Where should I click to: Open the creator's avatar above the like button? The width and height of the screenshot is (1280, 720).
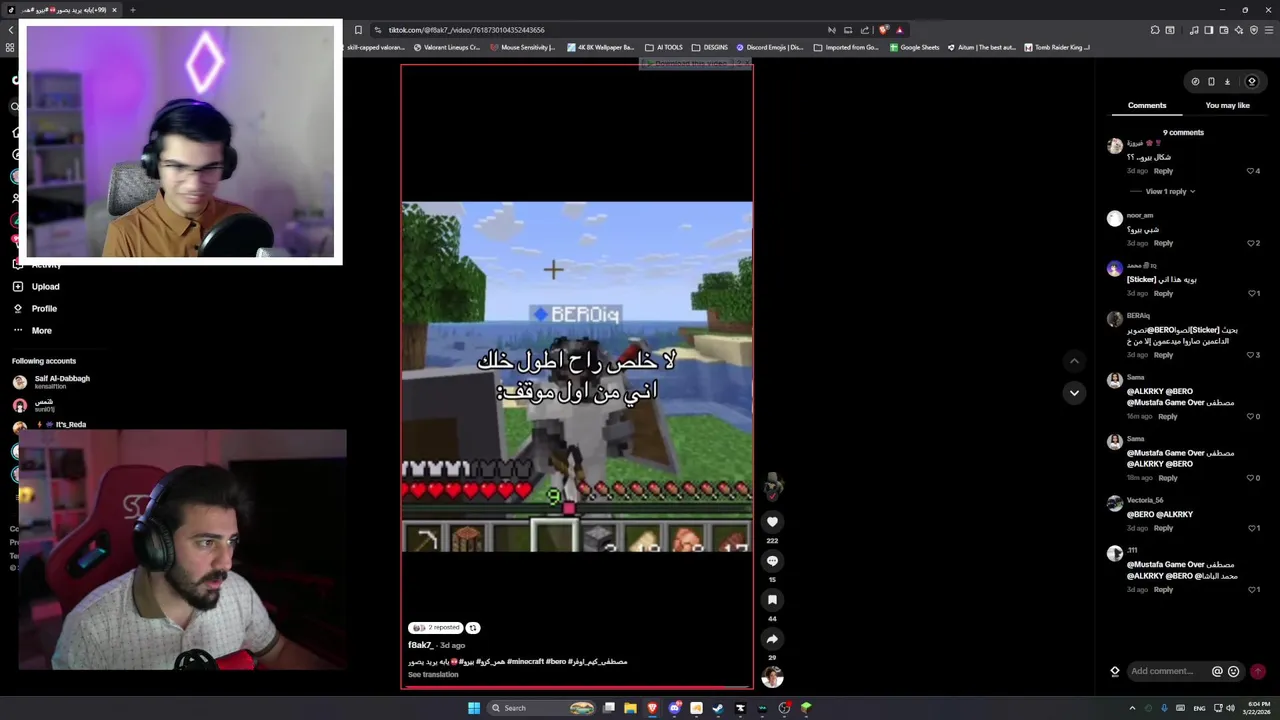pos(772,486)
